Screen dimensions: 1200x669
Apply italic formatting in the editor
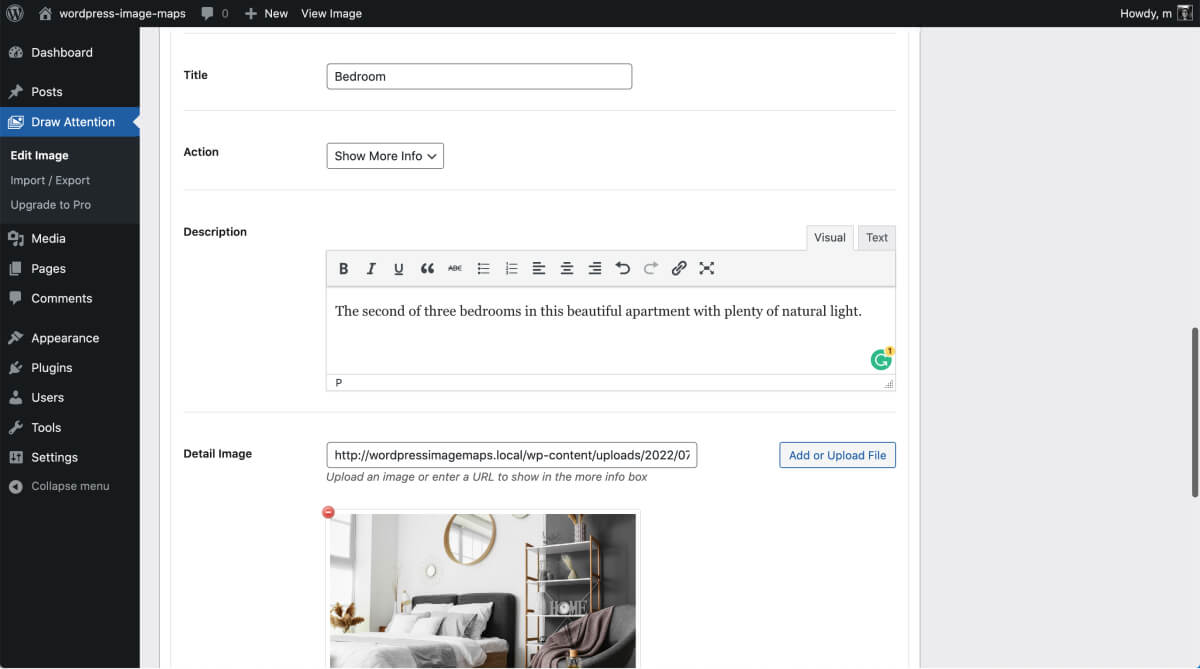click(x=371, y=268)
